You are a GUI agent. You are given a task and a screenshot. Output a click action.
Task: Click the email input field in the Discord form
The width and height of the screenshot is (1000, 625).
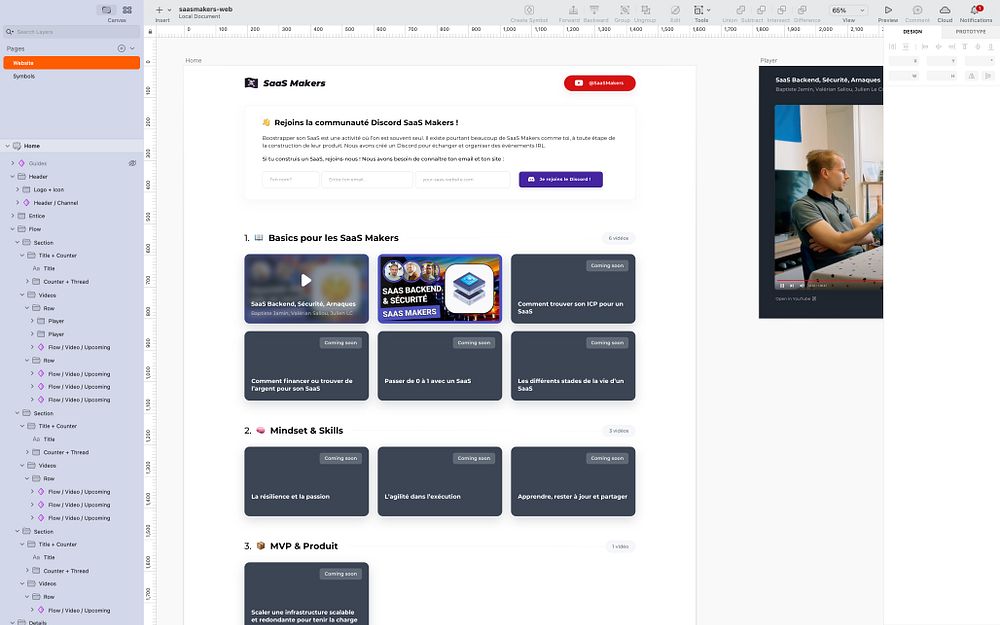pyautogui.click(x=367, y=179)
